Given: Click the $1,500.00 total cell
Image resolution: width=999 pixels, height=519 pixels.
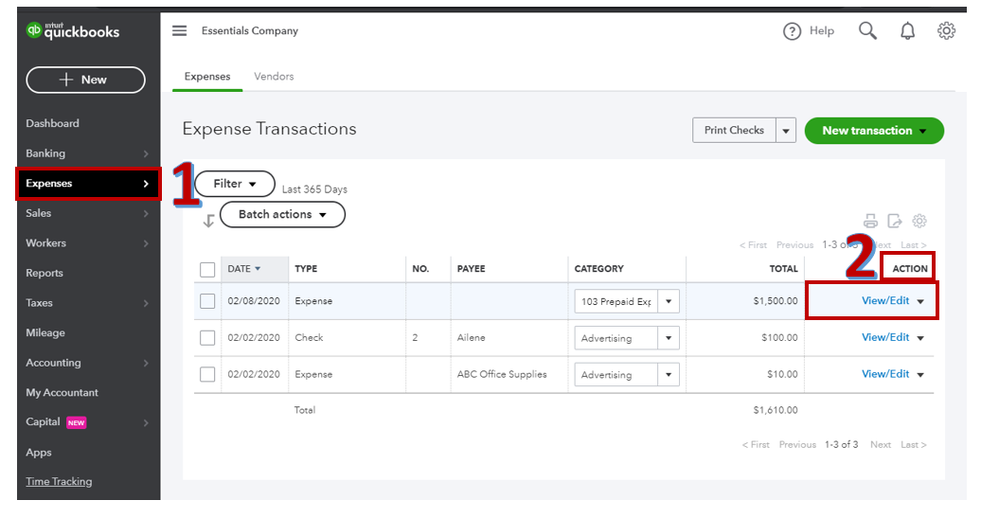Looking at the screenshot, I should pyautogui.click(x=775, y=301).
